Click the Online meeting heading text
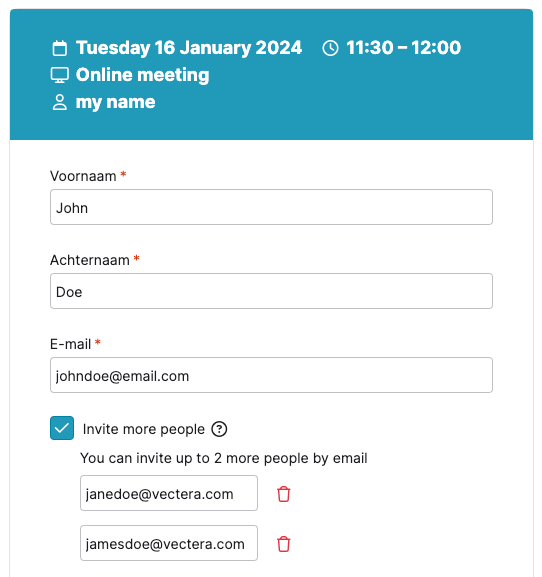542x577 pixels. (142, 75)
